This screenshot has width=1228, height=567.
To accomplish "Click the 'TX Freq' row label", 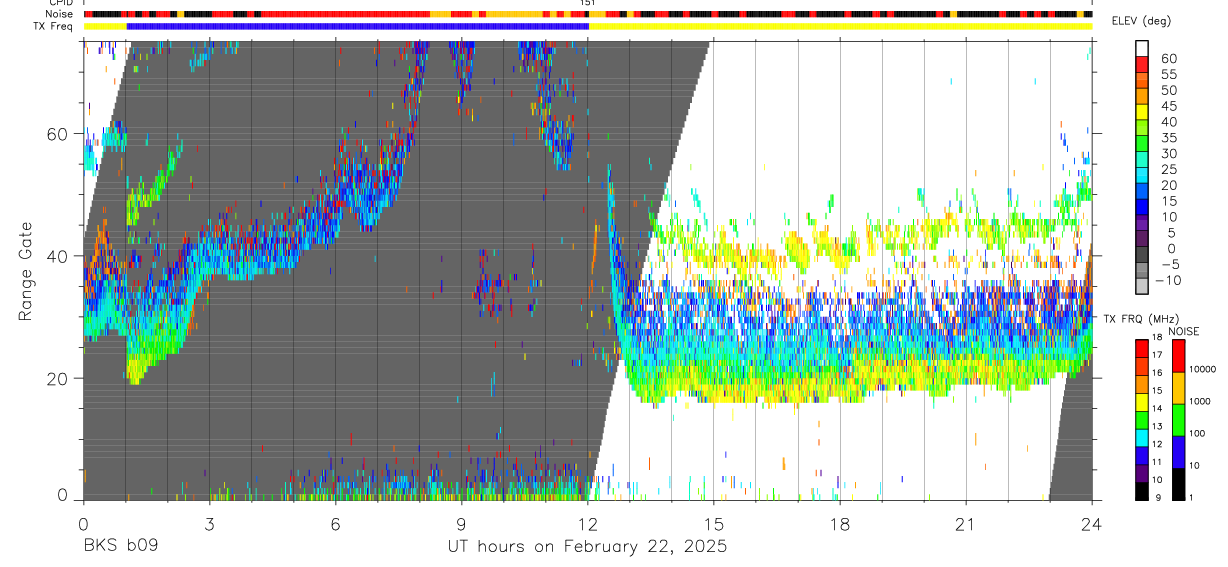I will tap(54, 26).
